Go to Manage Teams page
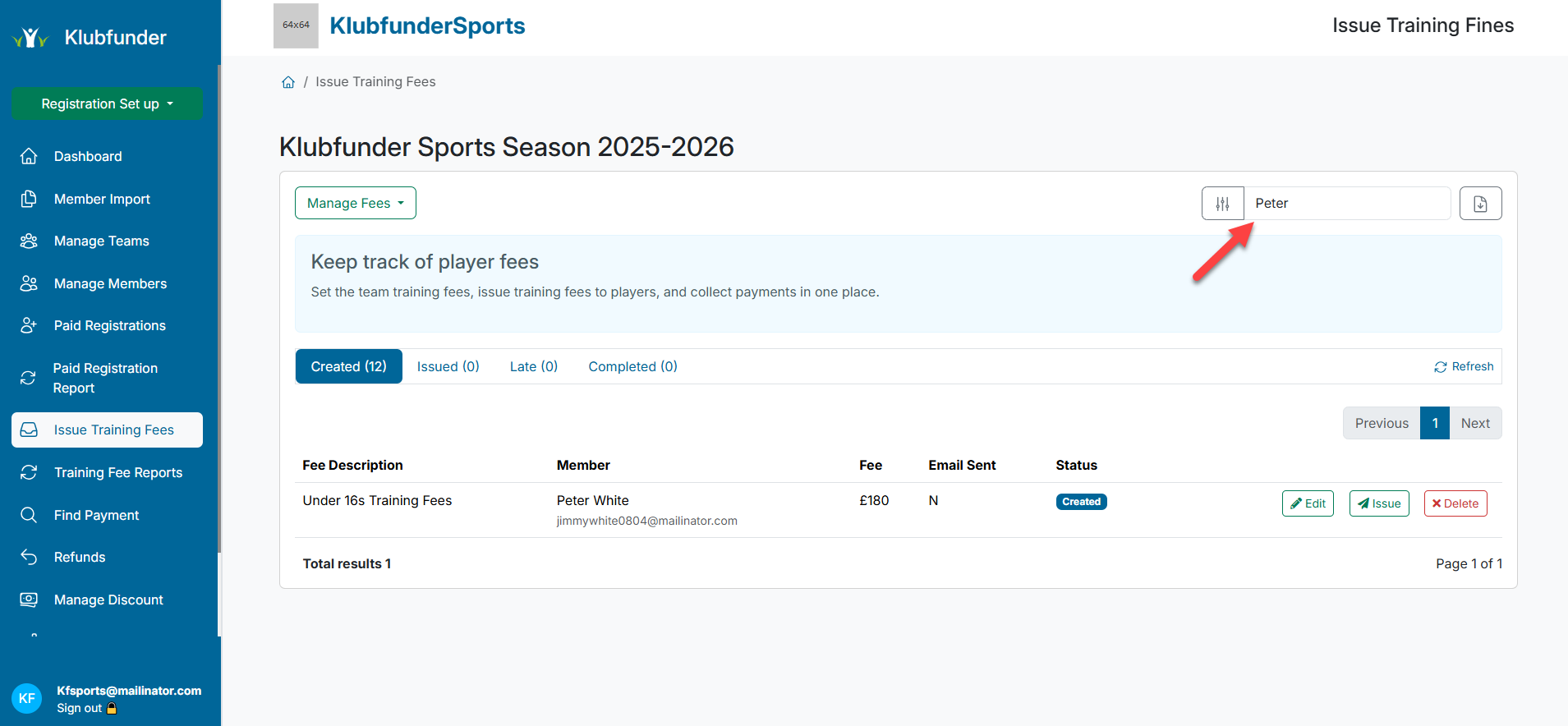The height and width of the screenshot is (726, 1568). pyautogui.click(x=101, y=241)
